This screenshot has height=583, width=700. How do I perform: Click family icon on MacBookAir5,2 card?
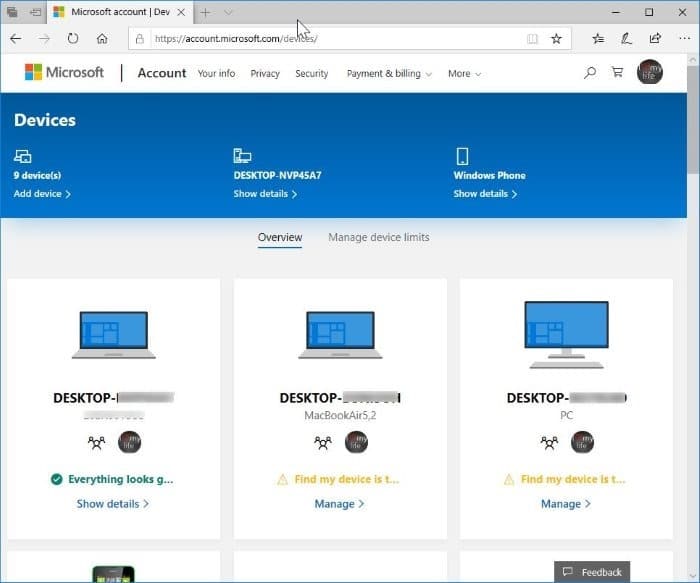[323, 442]
